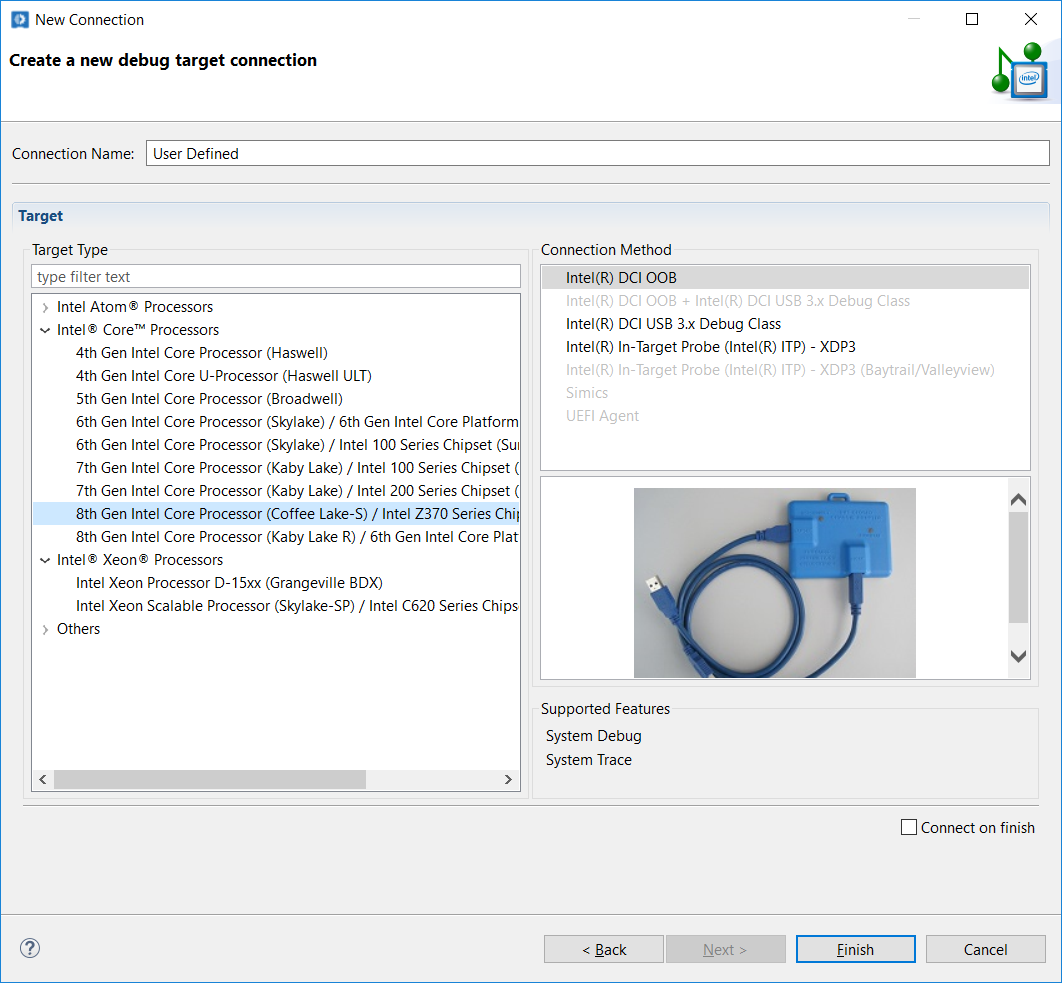
Task: Click the Cancel button
Action: tap(985, 949)
